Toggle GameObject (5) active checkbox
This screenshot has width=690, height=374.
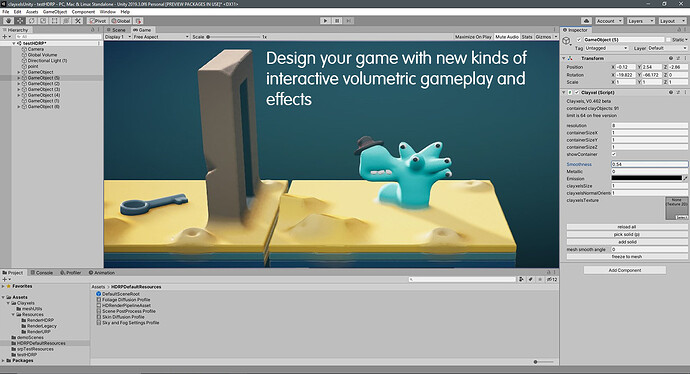(579, 40)
